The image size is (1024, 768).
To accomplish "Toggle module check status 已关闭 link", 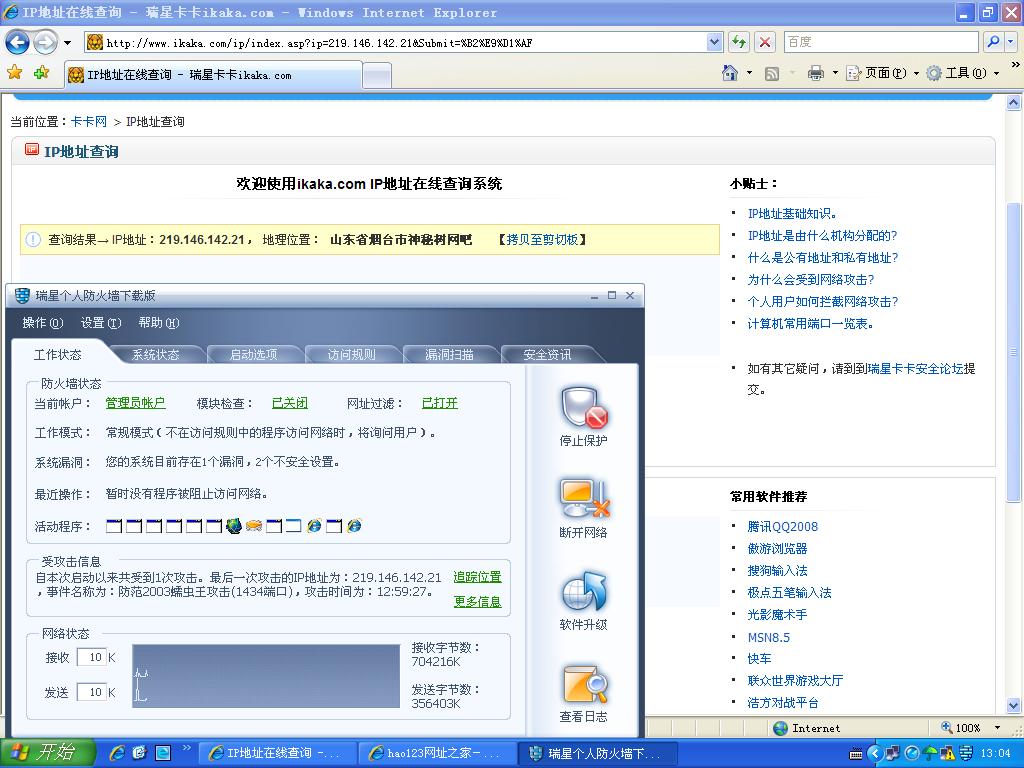I will pyautogui.click(x=289, y=403).
